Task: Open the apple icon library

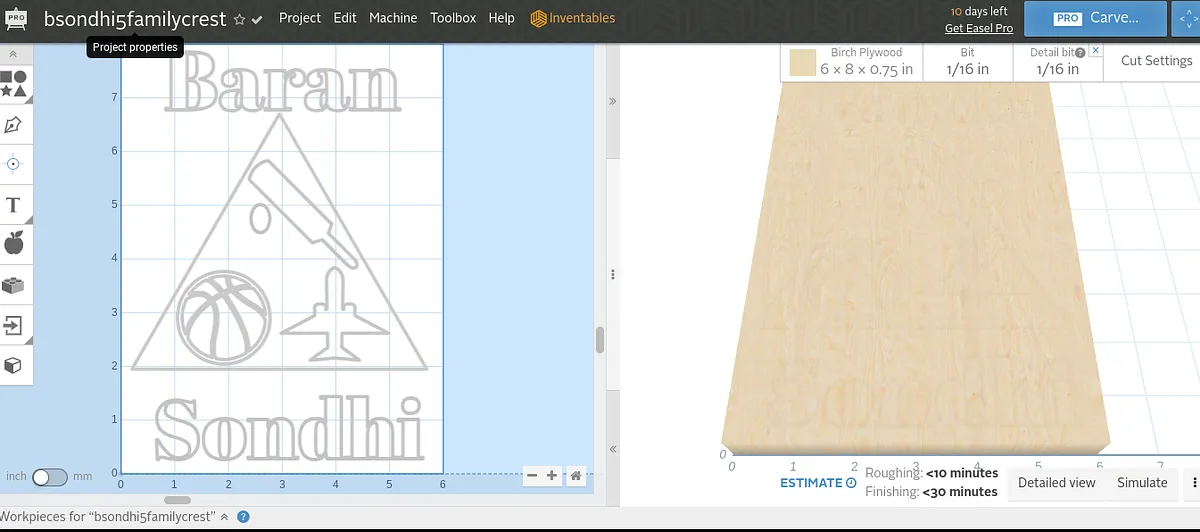Action: coord(14,242)
